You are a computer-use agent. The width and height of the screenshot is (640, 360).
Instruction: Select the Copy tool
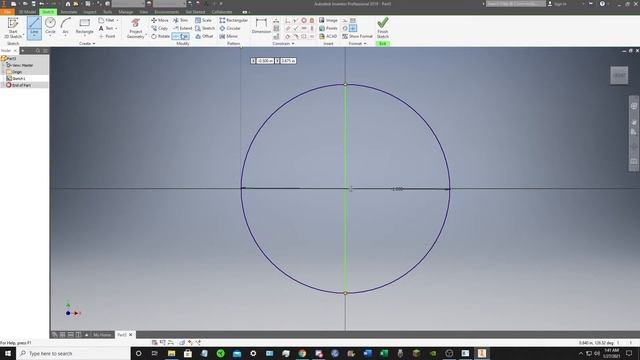tap(160, 28)
